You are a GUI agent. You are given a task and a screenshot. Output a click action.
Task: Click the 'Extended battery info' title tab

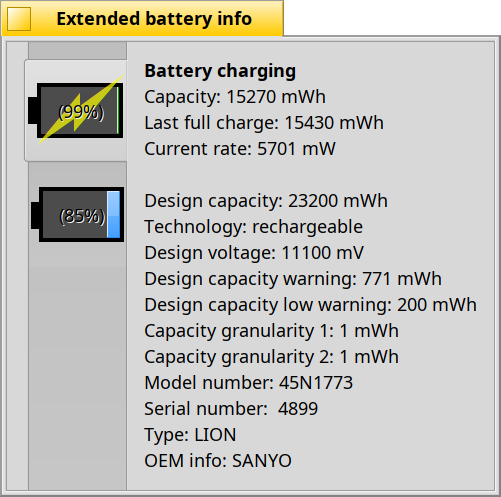click(142, 18)
